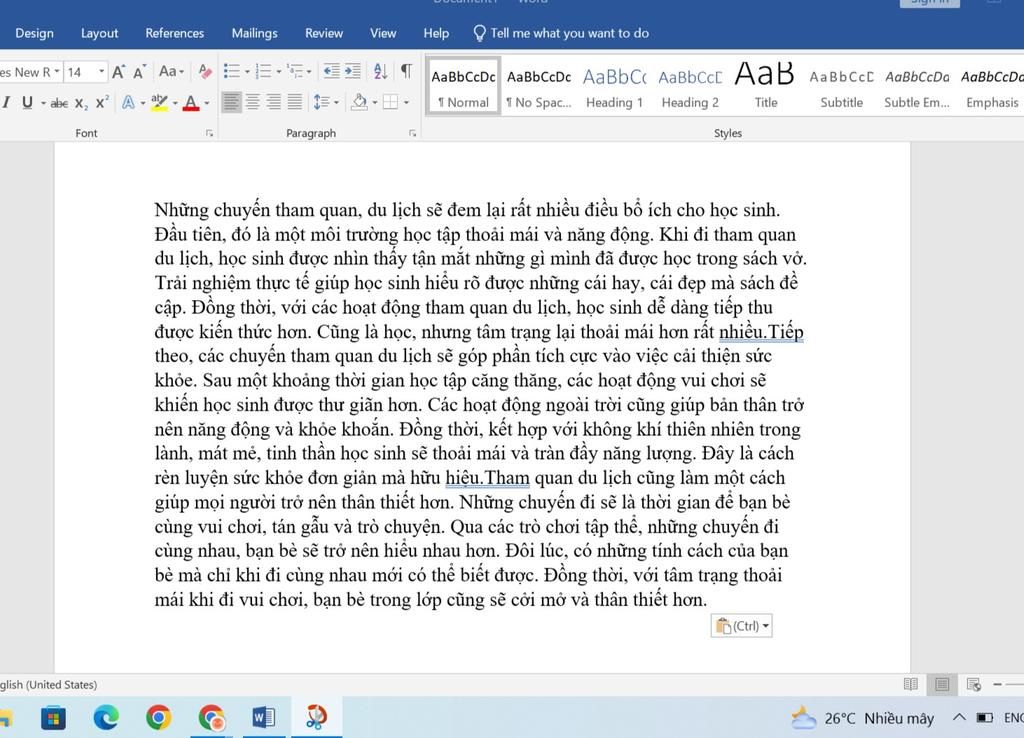Open Windows Store from taskbar
Image resolution: width=1024 pixels, height=738 pixels.
[53, 718]
